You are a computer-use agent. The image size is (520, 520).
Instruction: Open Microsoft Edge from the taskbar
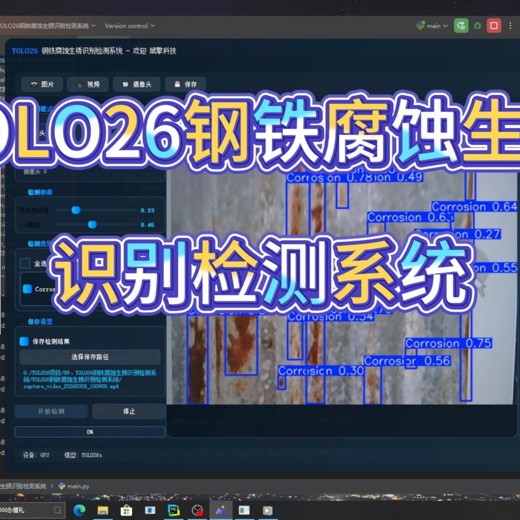(x=79, y=510)
